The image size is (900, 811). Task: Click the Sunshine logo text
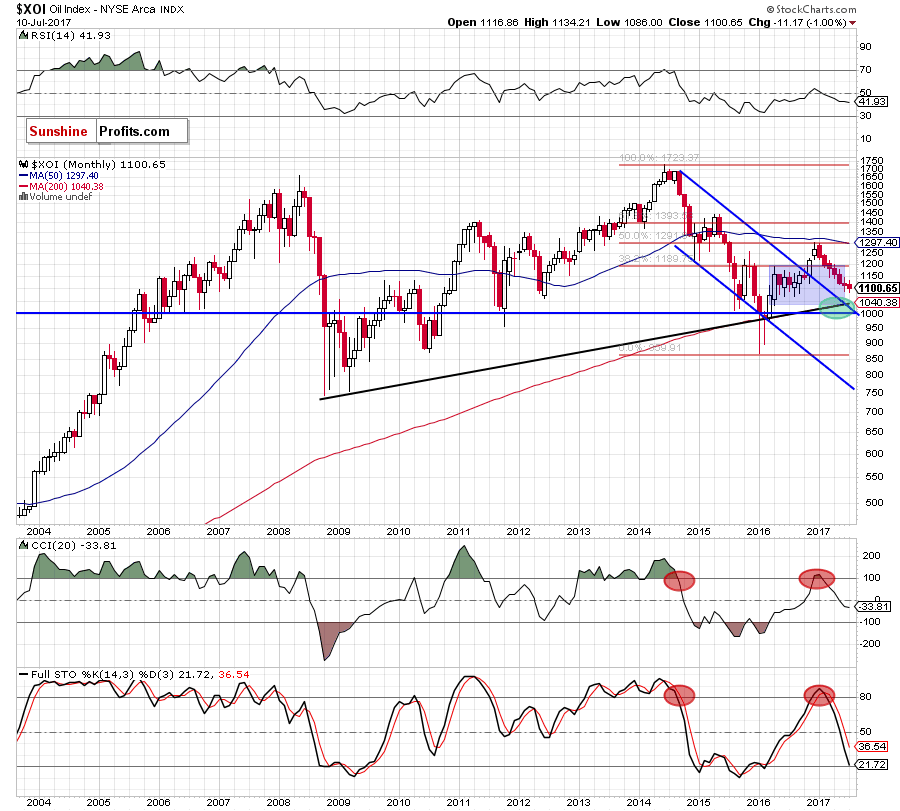58,131
